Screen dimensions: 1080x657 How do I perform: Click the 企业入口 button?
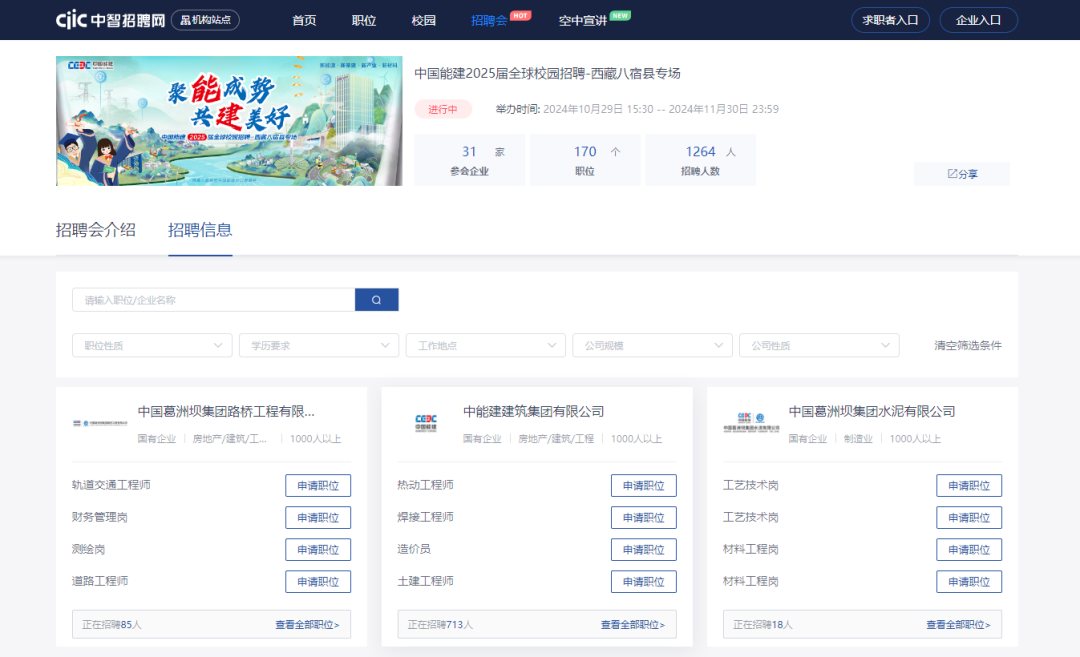click(x=979, y=20)
